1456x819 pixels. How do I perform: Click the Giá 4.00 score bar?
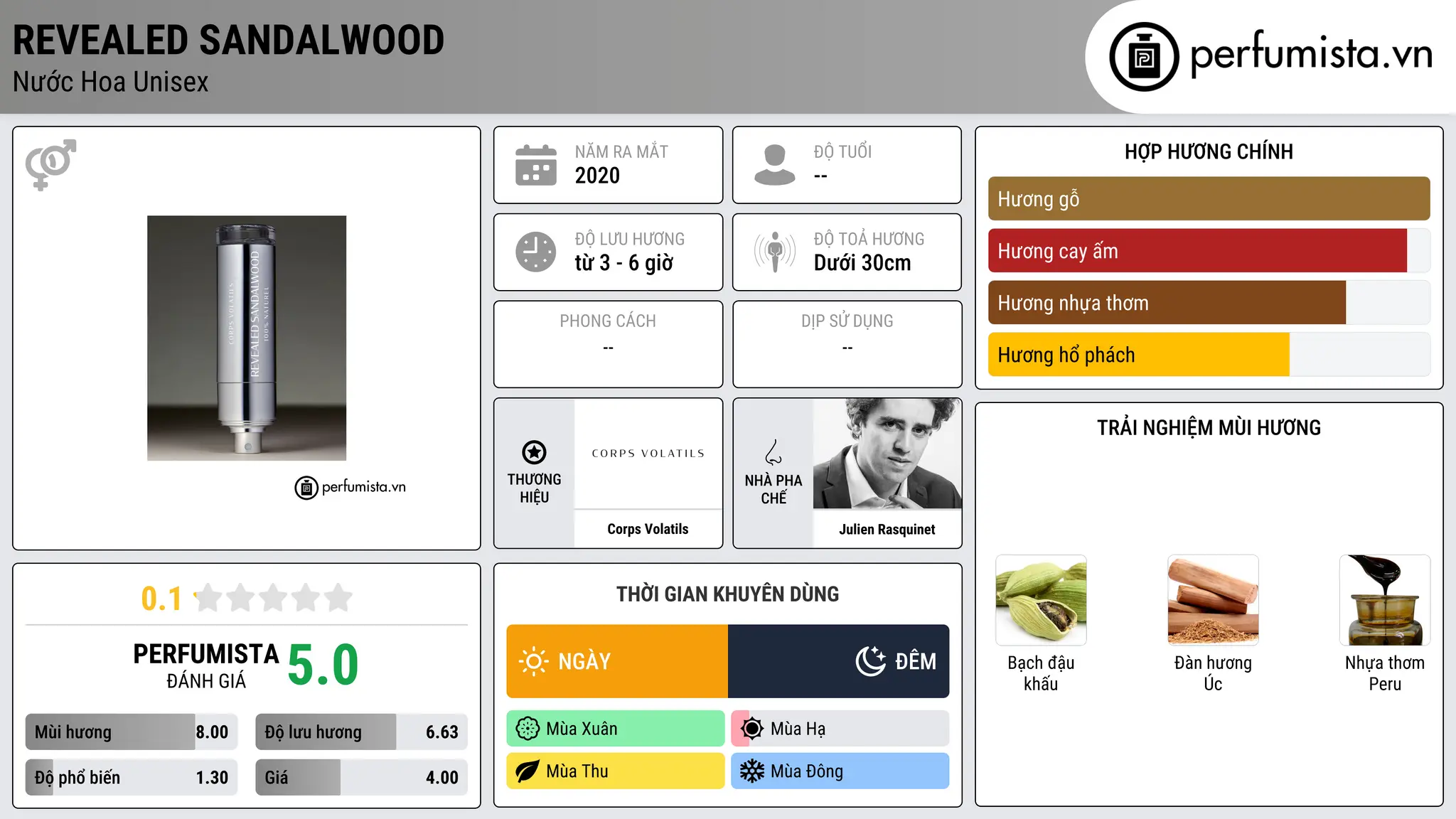362,778
